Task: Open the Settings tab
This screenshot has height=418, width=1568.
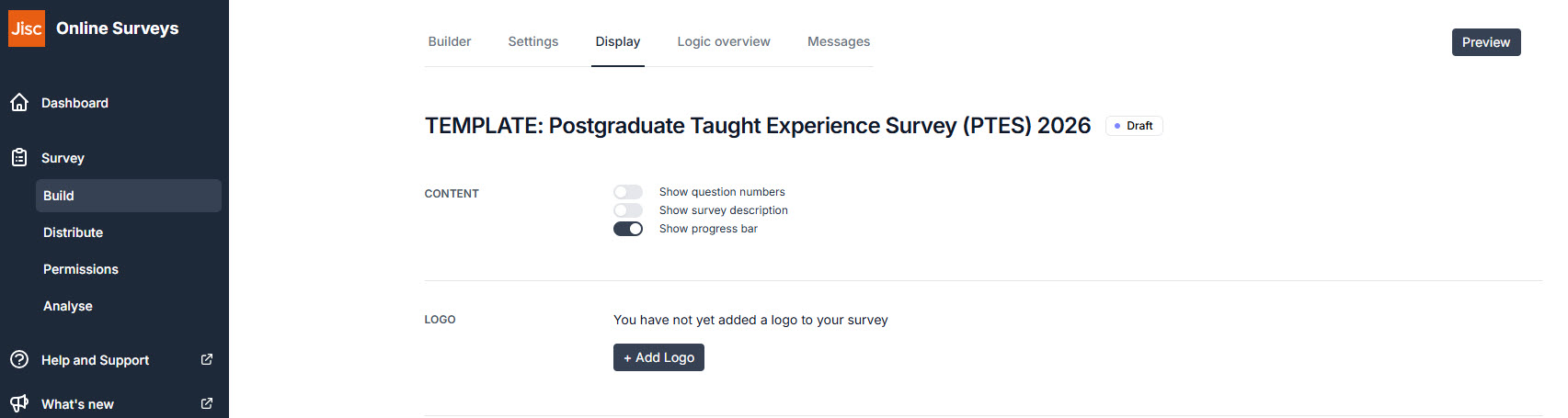Action: pos(533,41)
